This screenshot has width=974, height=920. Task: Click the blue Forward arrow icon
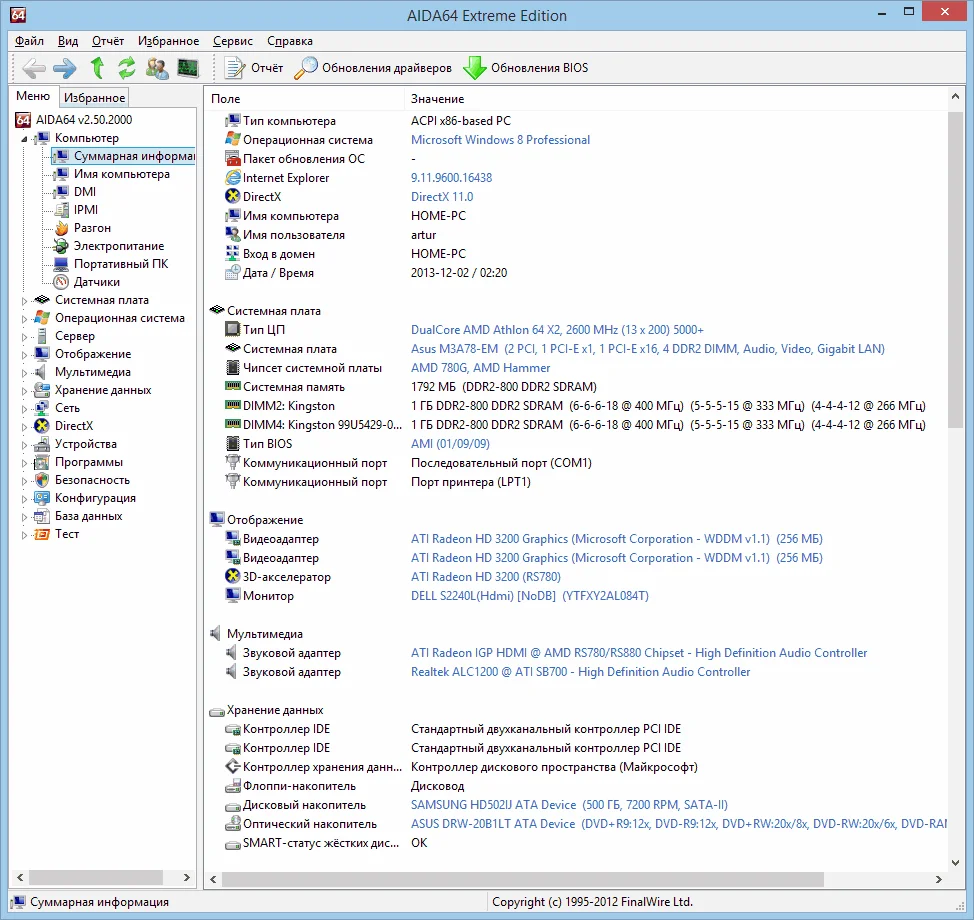coord(65,68)
